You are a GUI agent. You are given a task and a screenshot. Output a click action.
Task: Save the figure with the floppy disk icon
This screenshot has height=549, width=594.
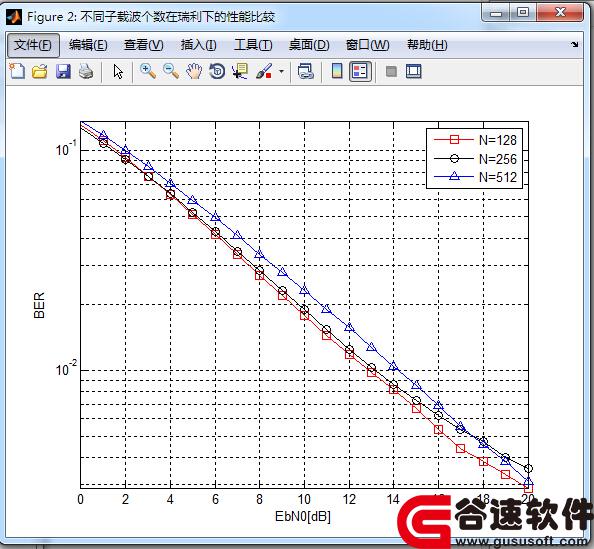(x=63, y=71)
